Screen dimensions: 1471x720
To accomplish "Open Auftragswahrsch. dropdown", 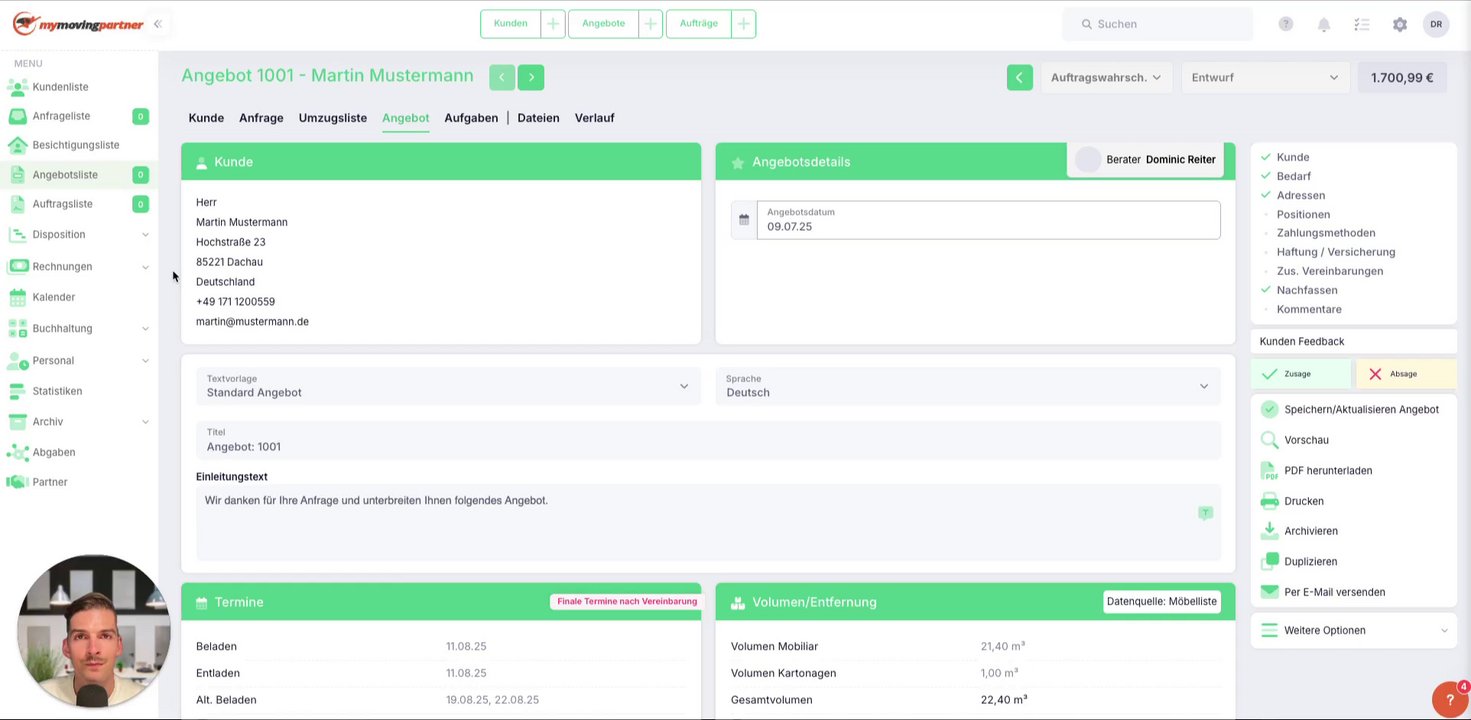I will point(1106,77).
